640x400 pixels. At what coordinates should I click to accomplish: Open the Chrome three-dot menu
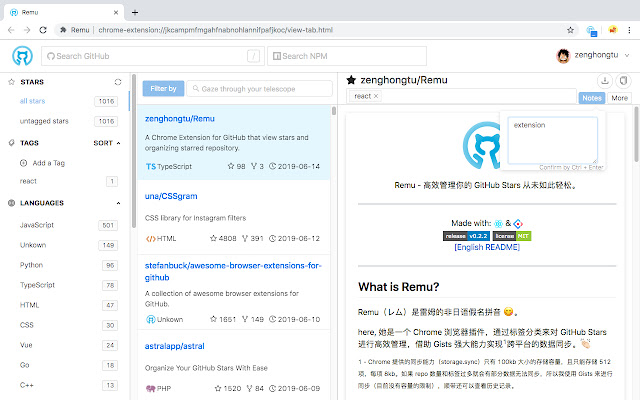(629, 30)
